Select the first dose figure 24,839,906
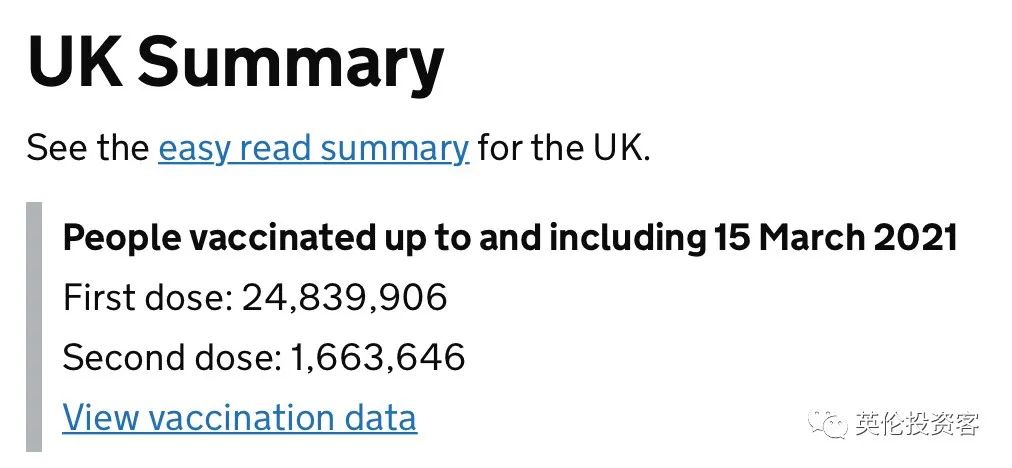The height and width of the screenshot is (468, 1012). 344,298
